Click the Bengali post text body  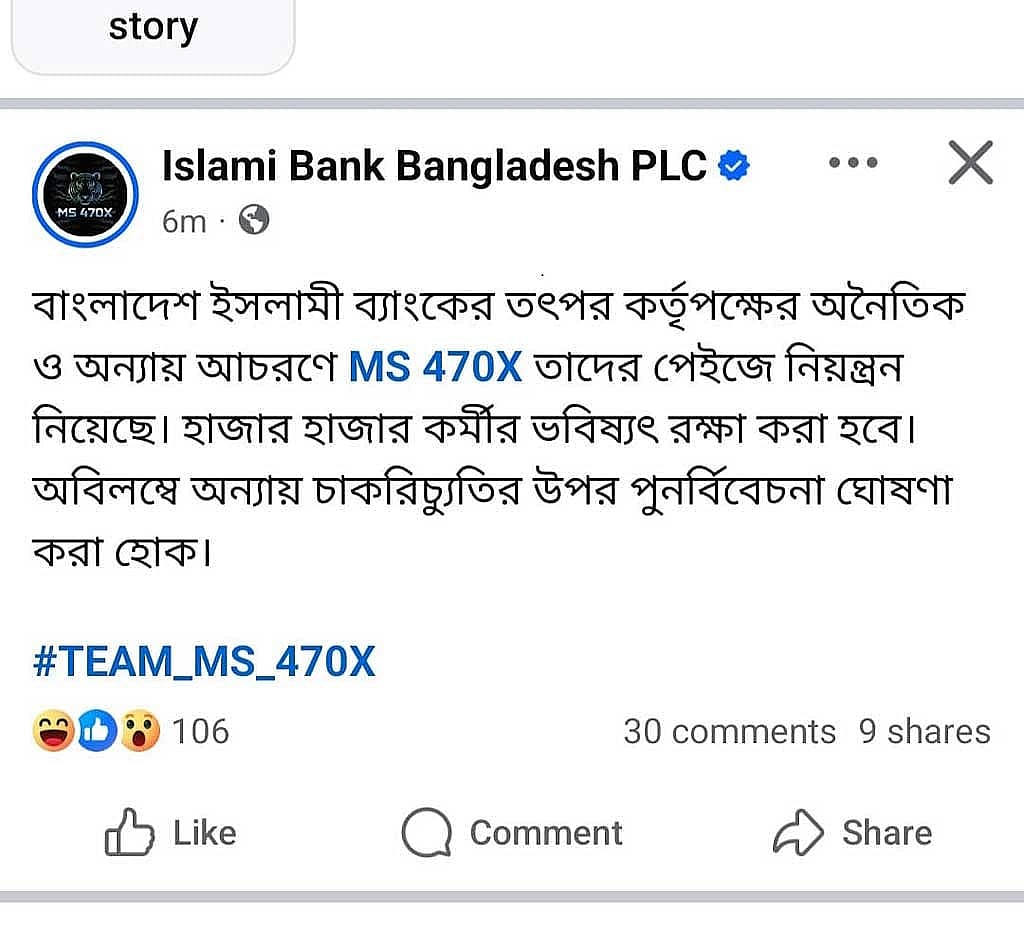pos(499,428)
